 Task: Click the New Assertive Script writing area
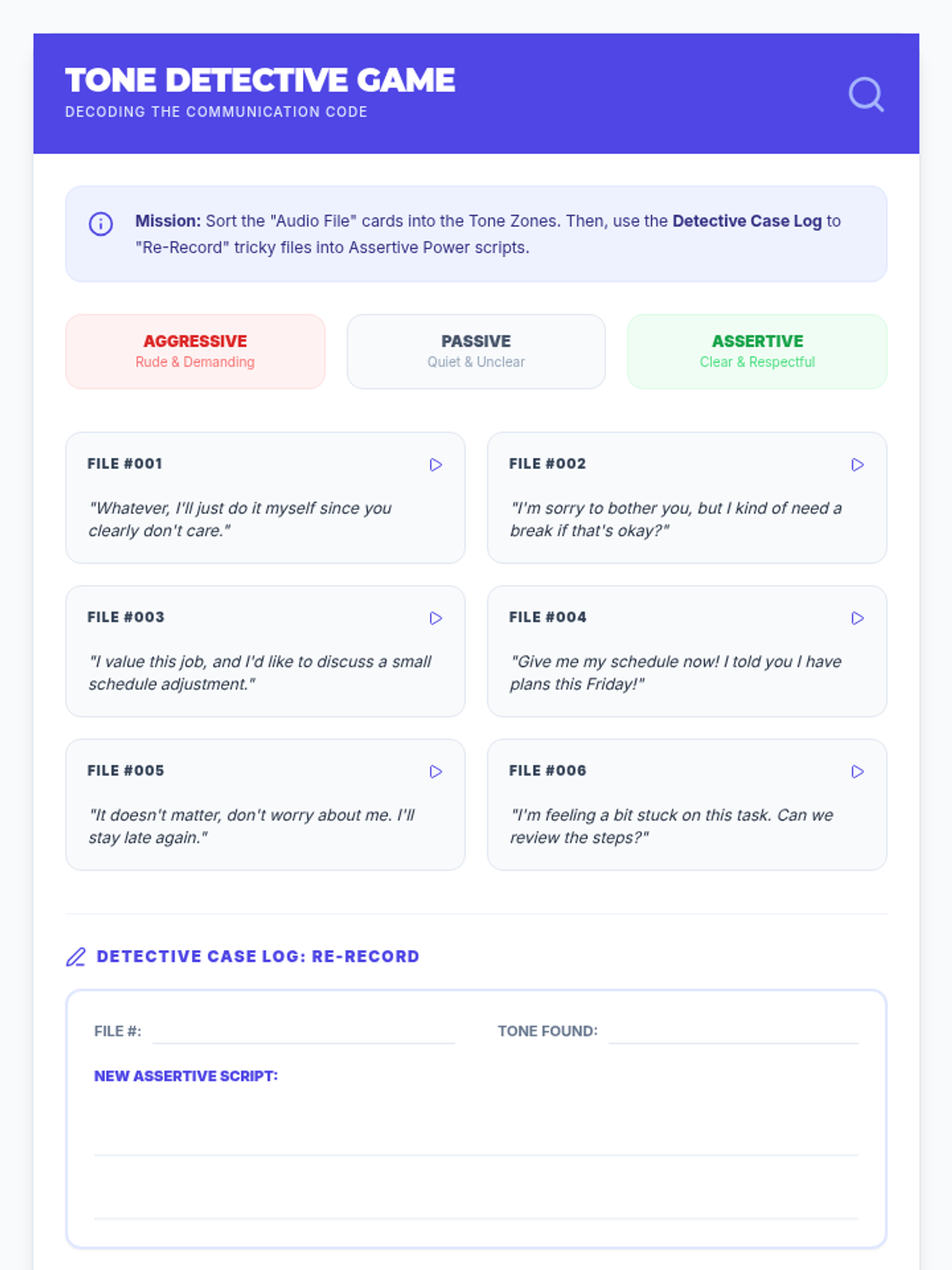(x=476, y=1156)
